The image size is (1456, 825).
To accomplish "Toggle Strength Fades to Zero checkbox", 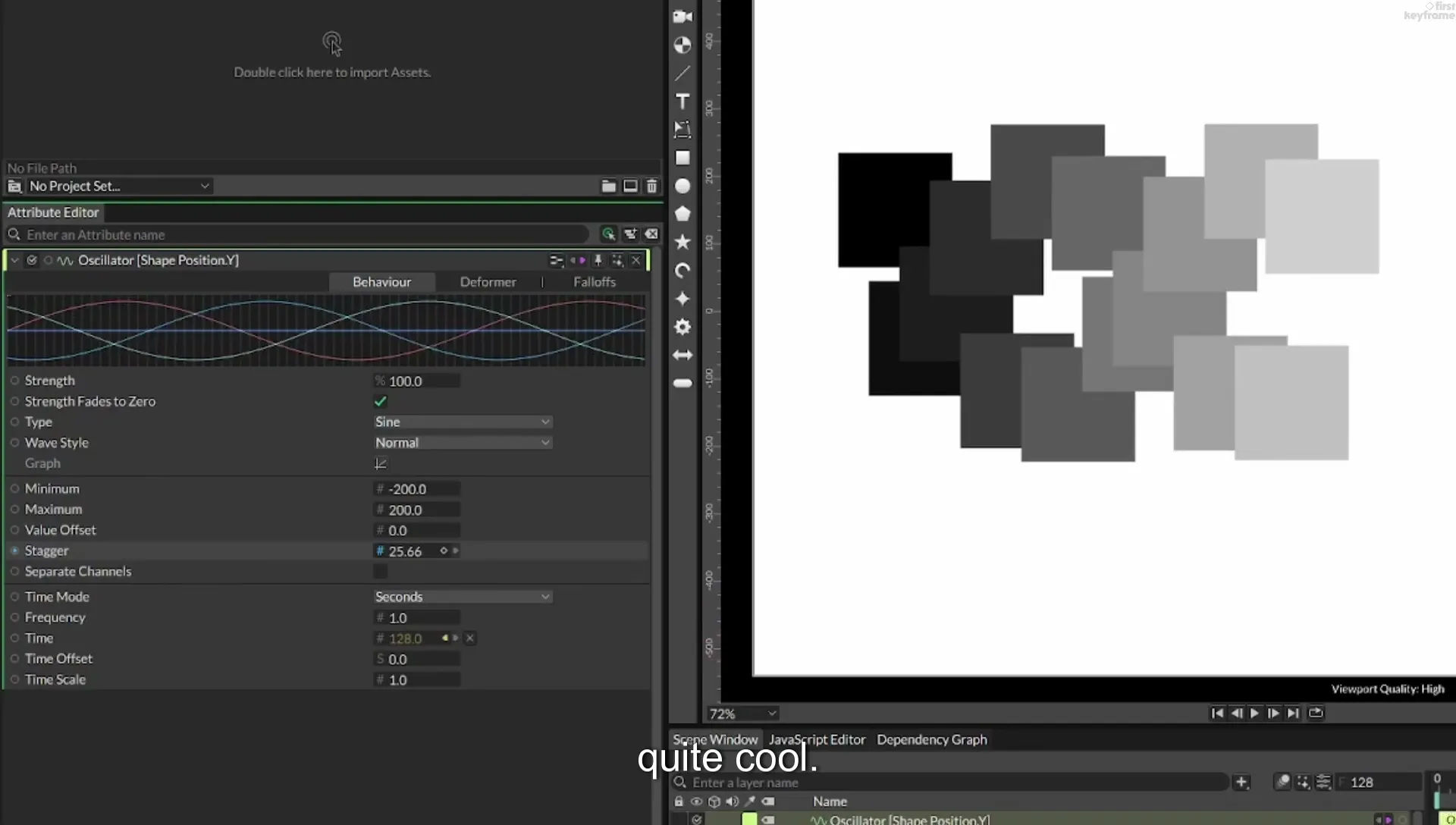I will [x=381, y=401].
